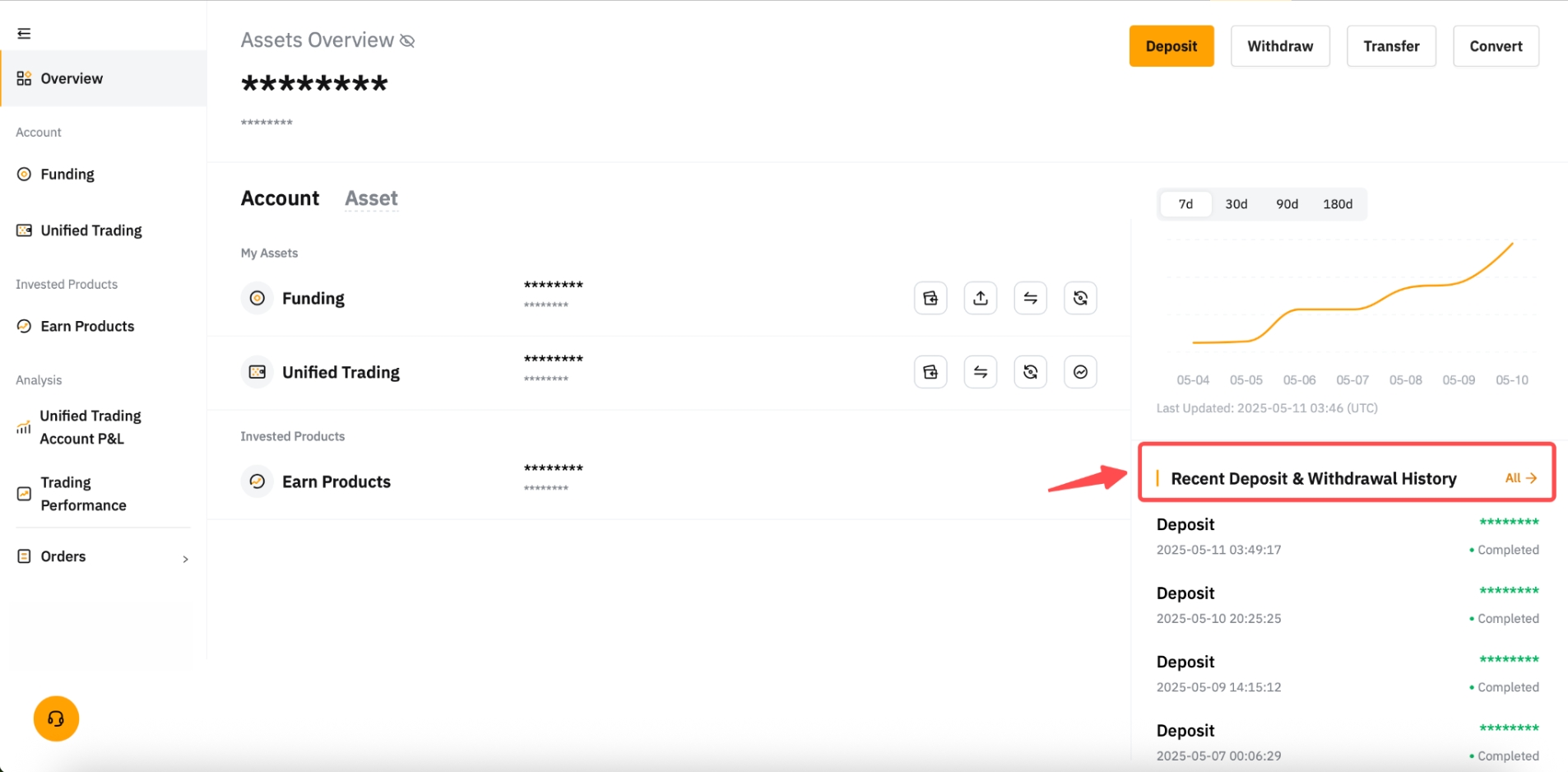This screenshot has height=772, width=1568.
Task: Click the Unified Trading row convert icon
Action: coord(1030,372)
